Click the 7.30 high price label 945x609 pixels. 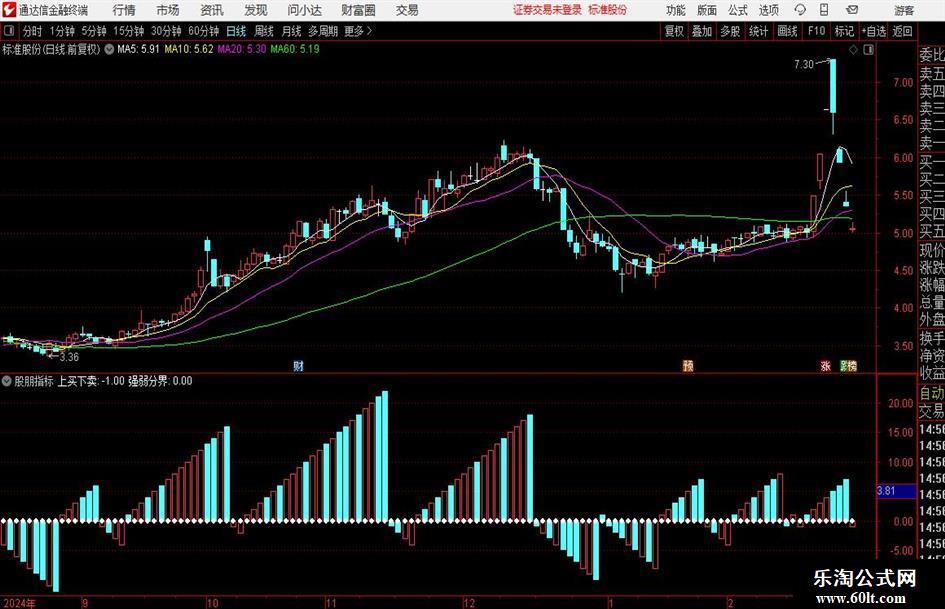[x=803, y=64]
